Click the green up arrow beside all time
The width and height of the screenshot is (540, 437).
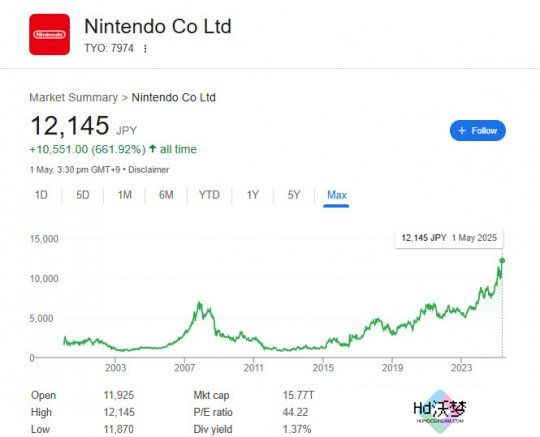point(153,149)
